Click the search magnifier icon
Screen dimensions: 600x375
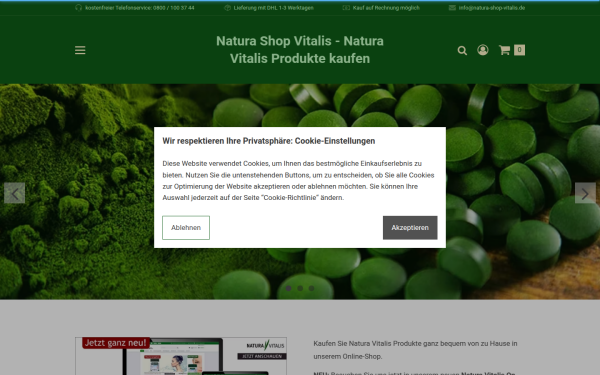coord(462,51)
